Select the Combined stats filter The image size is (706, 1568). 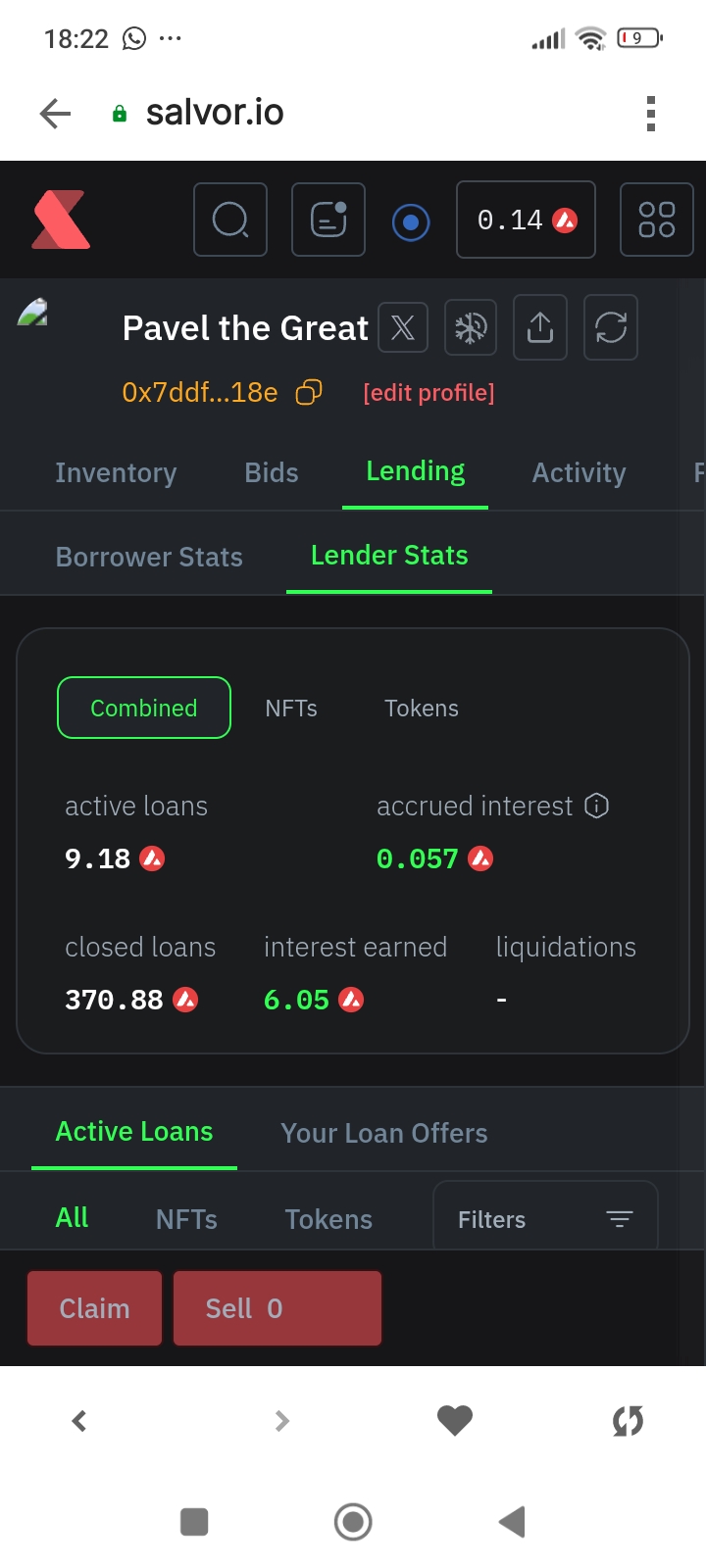click(144, 708)
